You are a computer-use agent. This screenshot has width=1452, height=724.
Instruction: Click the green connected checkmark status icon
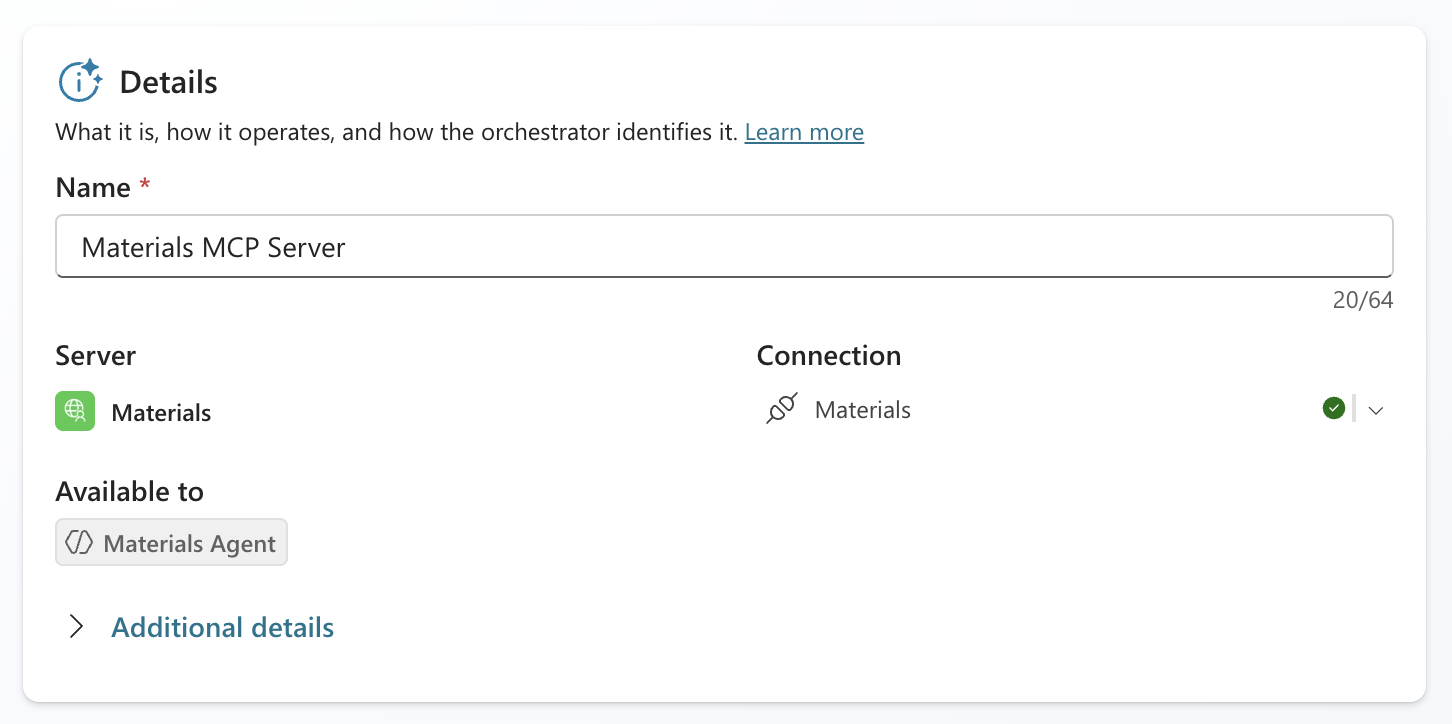click(x=1332, y=408)
